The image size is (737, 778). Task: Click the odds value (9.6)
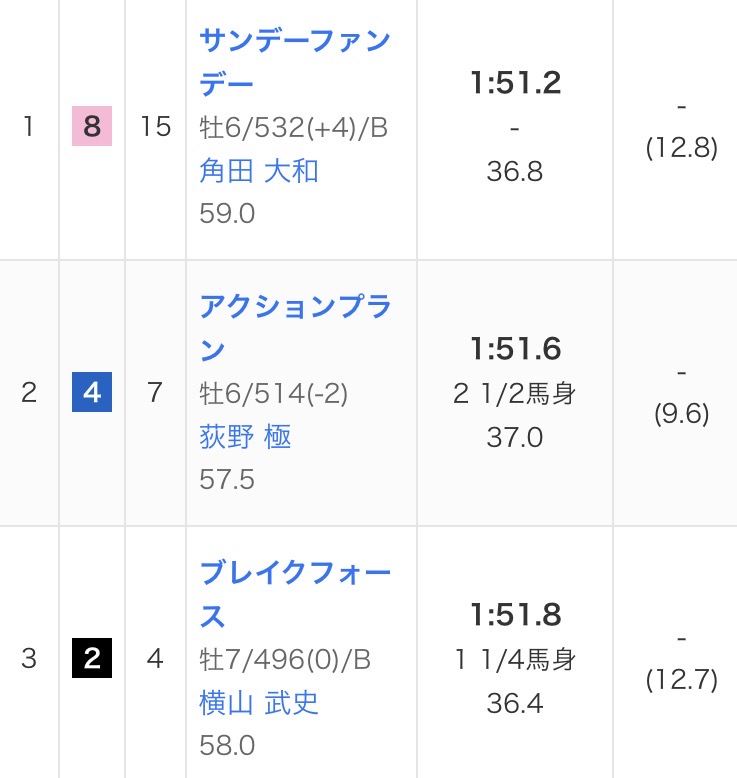(x=681, y=414)
